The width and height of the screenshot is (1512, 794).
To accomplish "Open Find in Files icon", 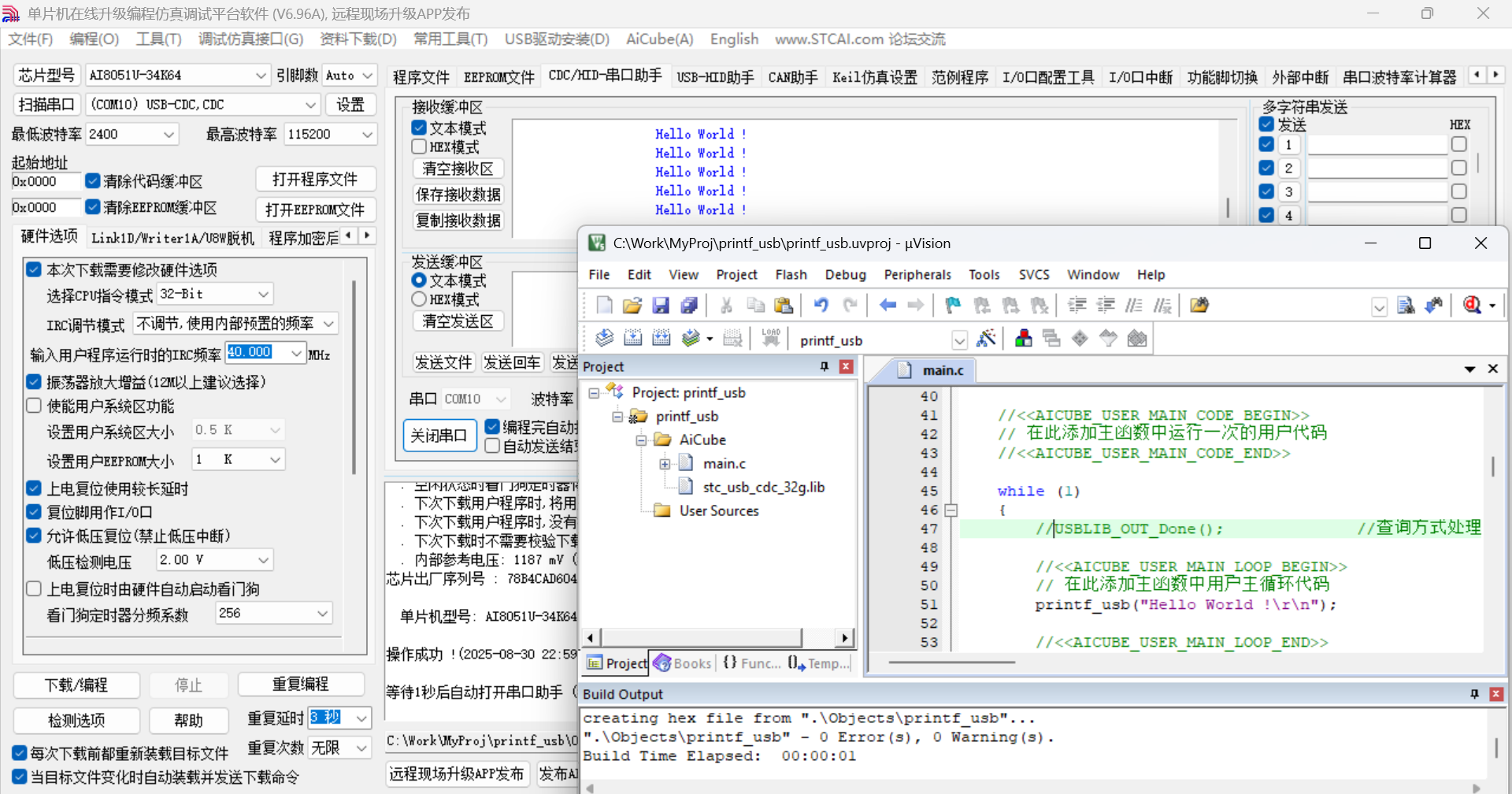I will [x=1199, y=306].
